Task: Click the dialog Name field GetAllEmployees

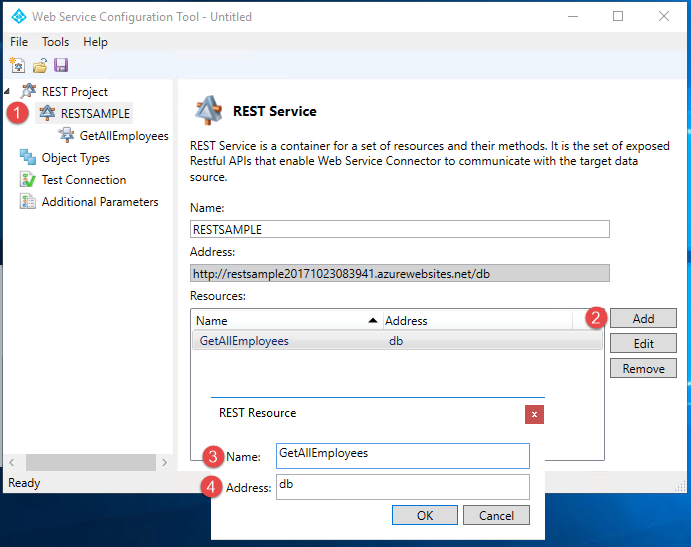Action: tap(403, 456)
